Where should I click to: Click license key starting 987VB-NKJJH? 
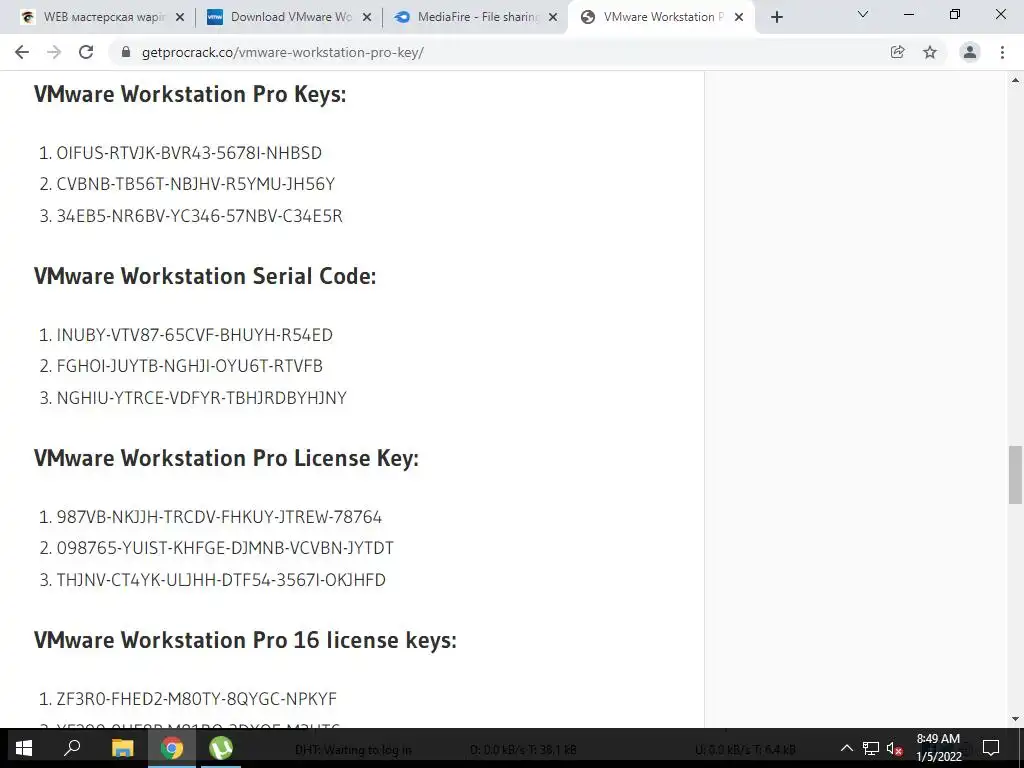pos(219,517)
